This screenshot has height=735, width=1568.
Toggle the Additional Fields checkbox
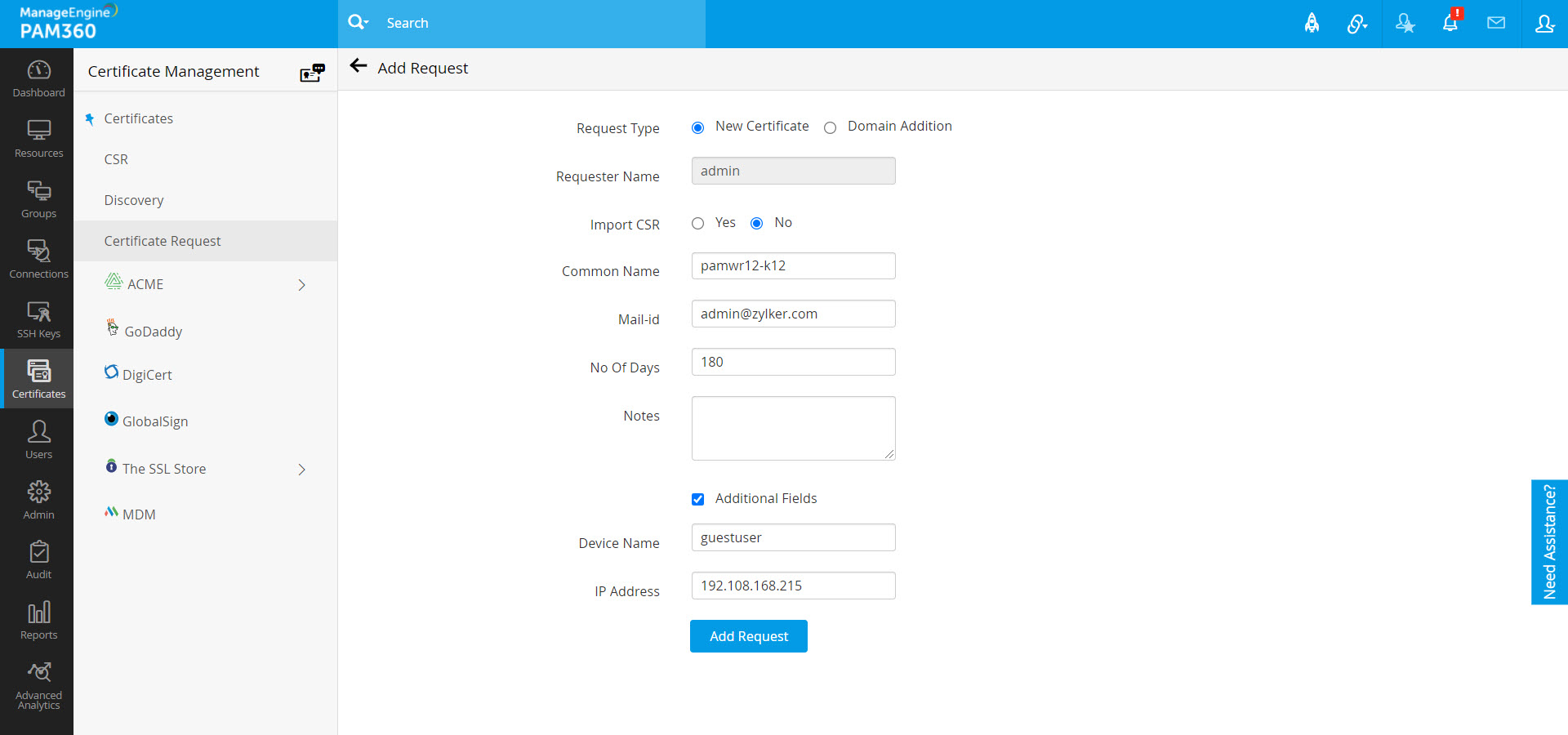click(697, 499)
